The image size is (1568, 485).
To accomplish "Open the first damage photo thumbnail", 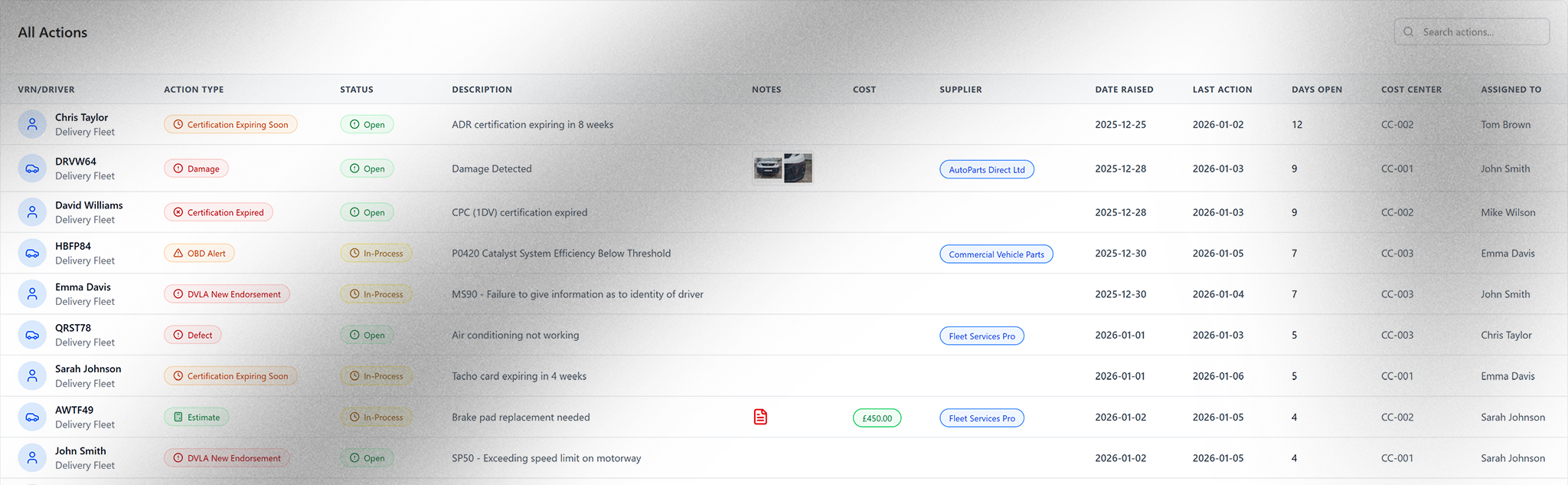I will [767, 168].
